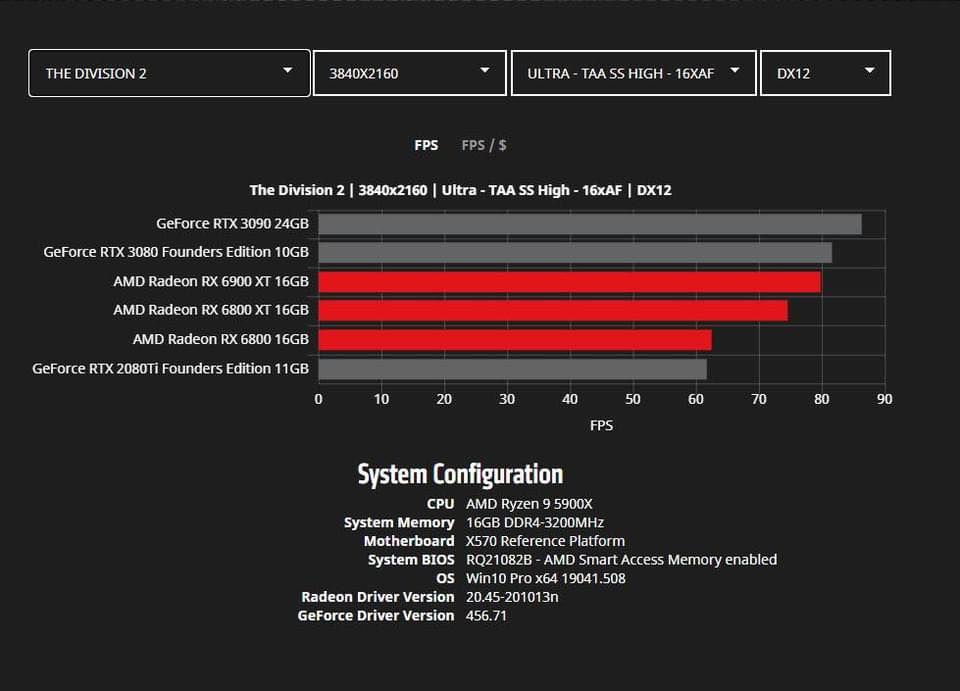Click the System Configuration heading

coord(460,474)
